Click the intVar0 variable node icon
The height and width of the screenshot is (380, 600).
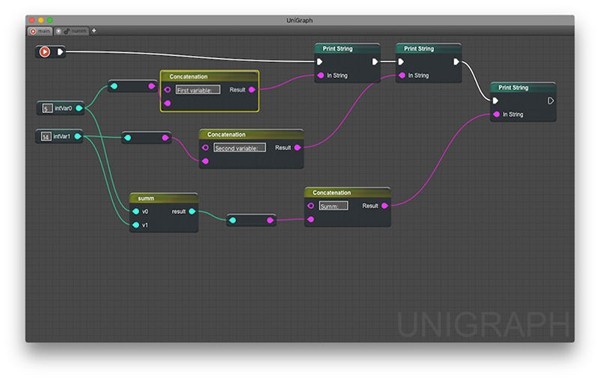click(x=47, y=108)
